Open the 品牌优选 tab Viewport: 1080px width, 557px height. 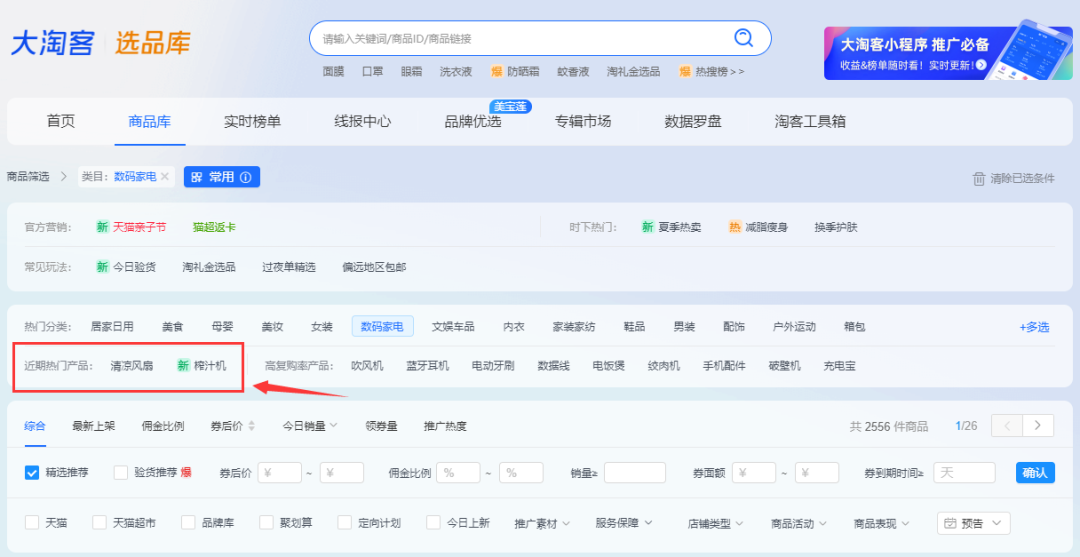point(472,122)
